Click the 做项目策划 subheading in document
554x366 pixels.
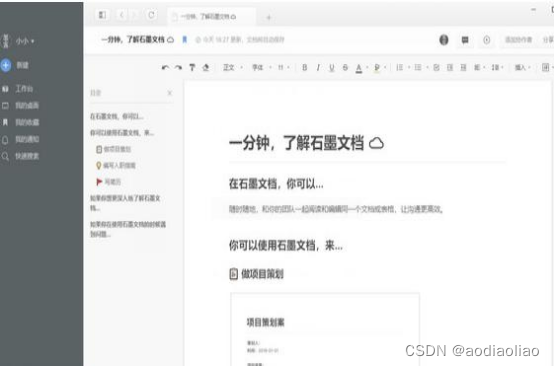click(257, 274)
